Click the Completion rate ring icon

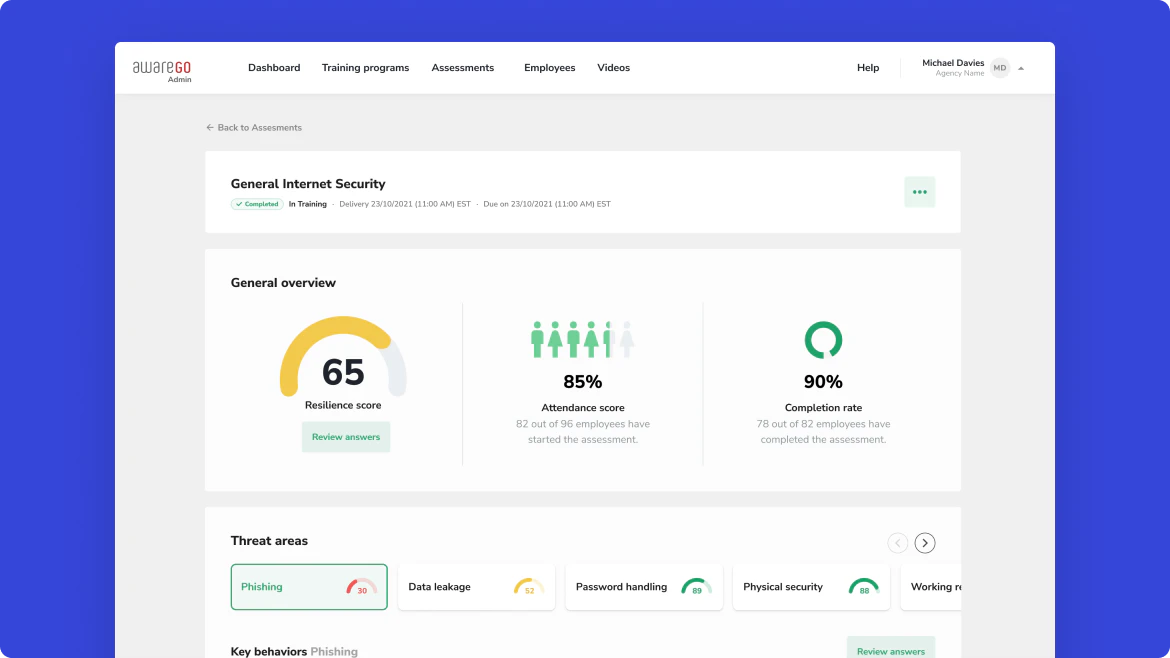click(x=822, y=341)
